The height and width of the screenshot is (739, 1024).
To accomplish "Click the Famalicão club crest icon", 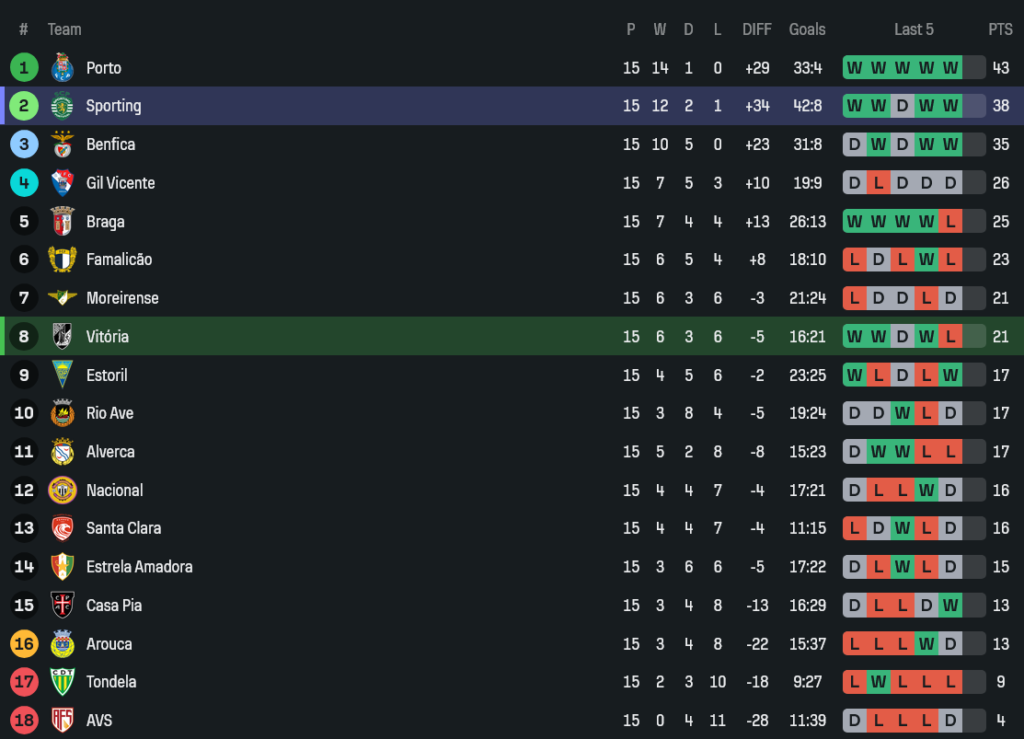I will [63, 259].
